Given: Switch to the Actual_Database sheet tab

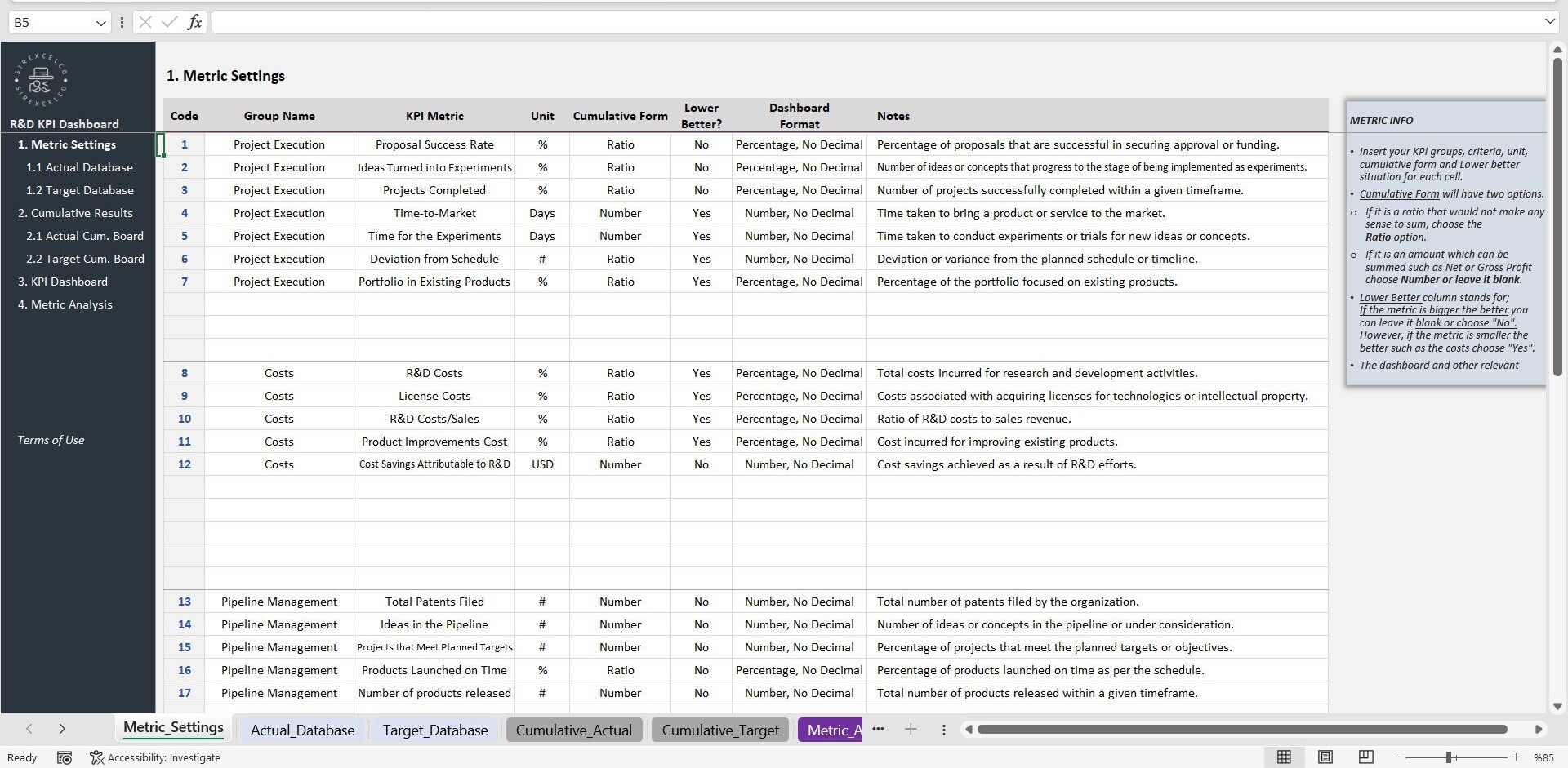Looking at the screenshot, I should click(x=301, y=730).
